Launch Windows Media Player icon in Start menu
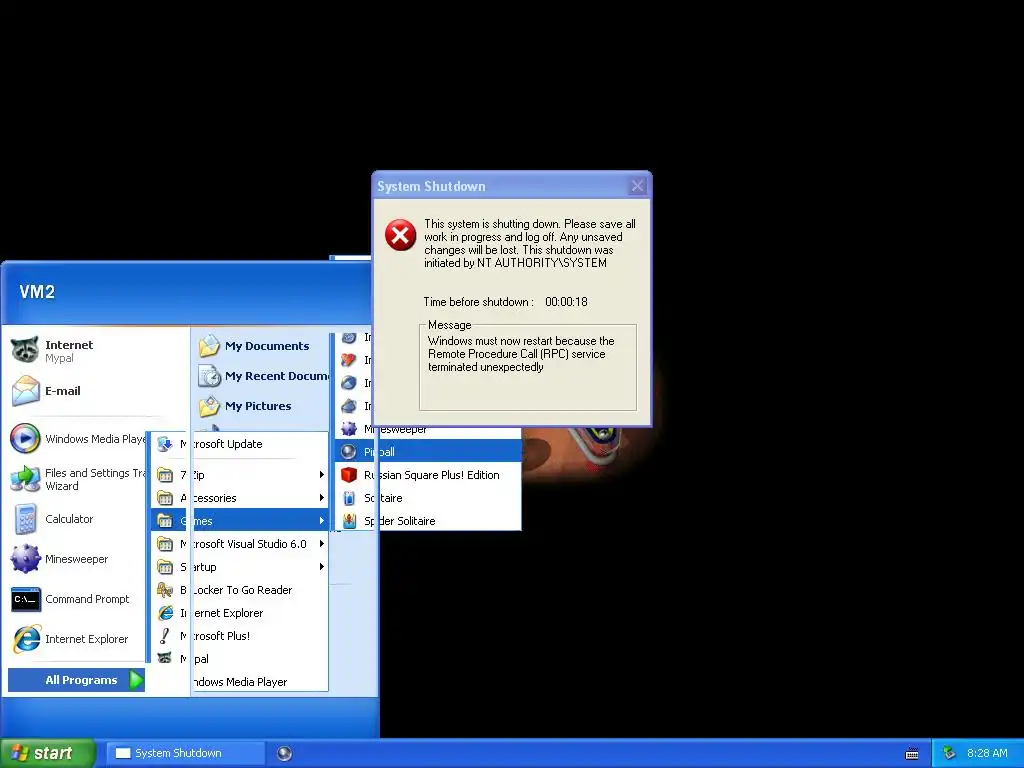This screenshot has width=1024, height=768. 25,439
